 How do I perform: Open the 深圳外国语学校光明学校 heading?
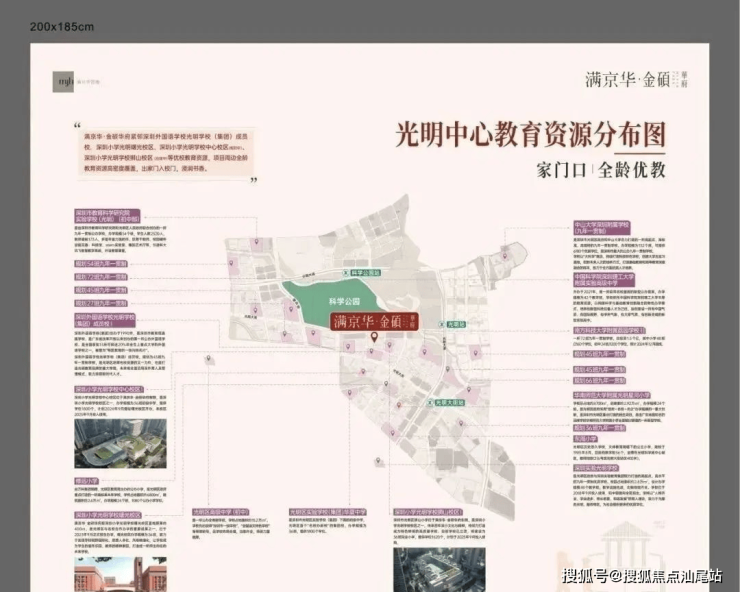tap(105, 321)
